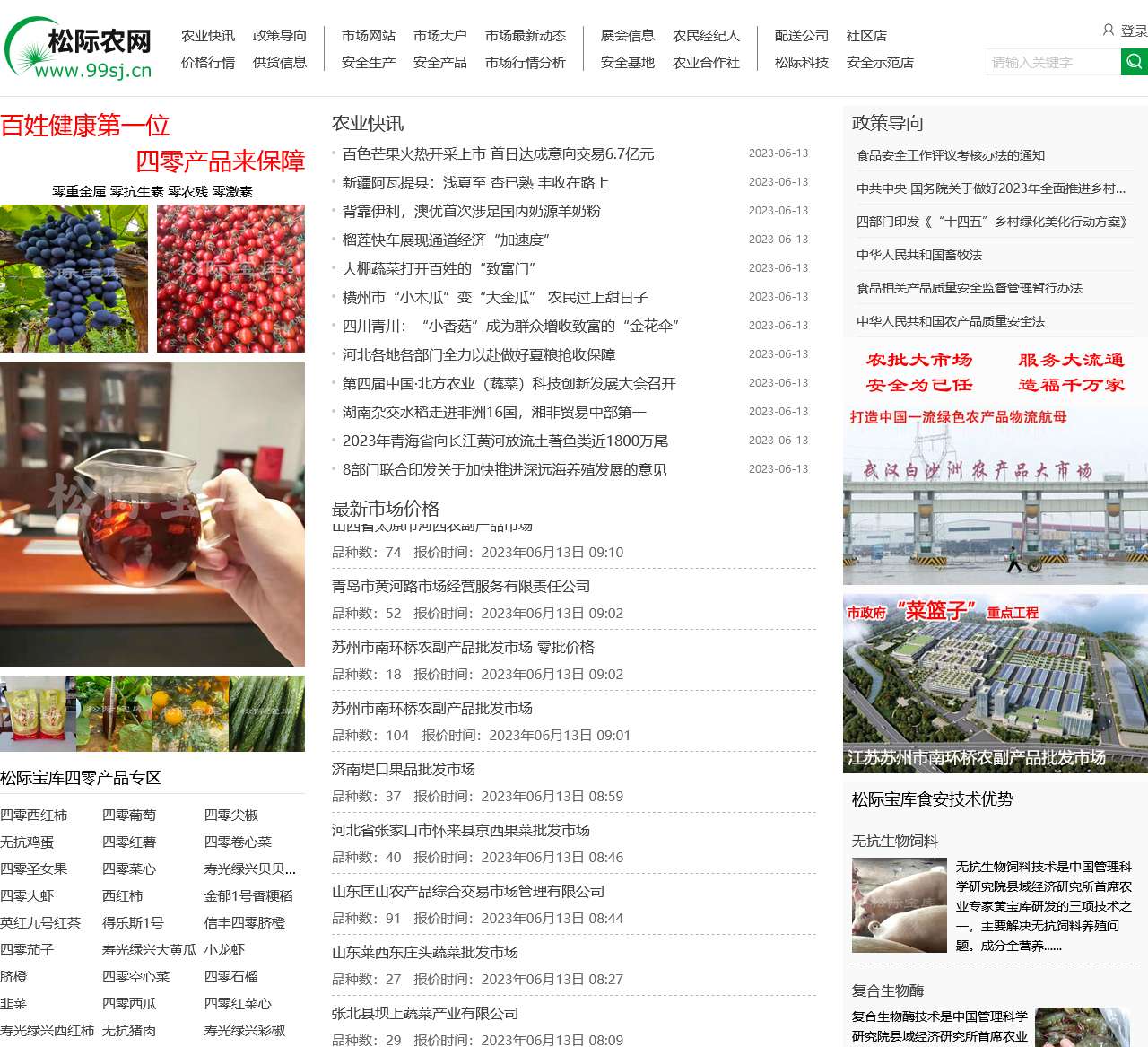Open 苏州市南环桥农副产品批发市场 零批价格 listing
1148x1047 pixels.
click(x=463, y=648)
